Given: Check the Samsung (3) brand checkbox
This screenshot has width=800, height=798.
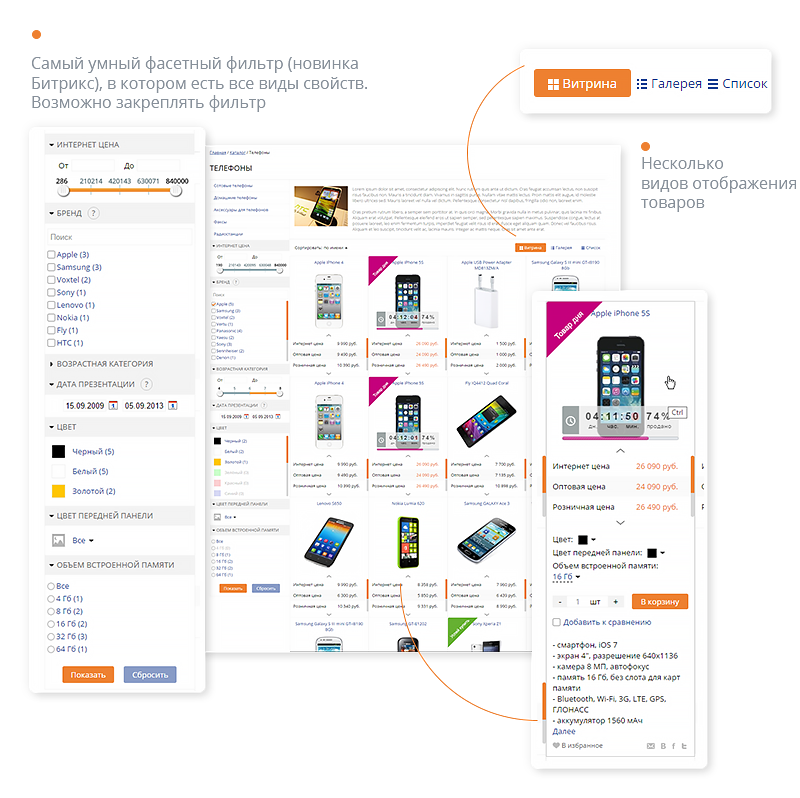Looking at the screenshot, I should point(51,267).
